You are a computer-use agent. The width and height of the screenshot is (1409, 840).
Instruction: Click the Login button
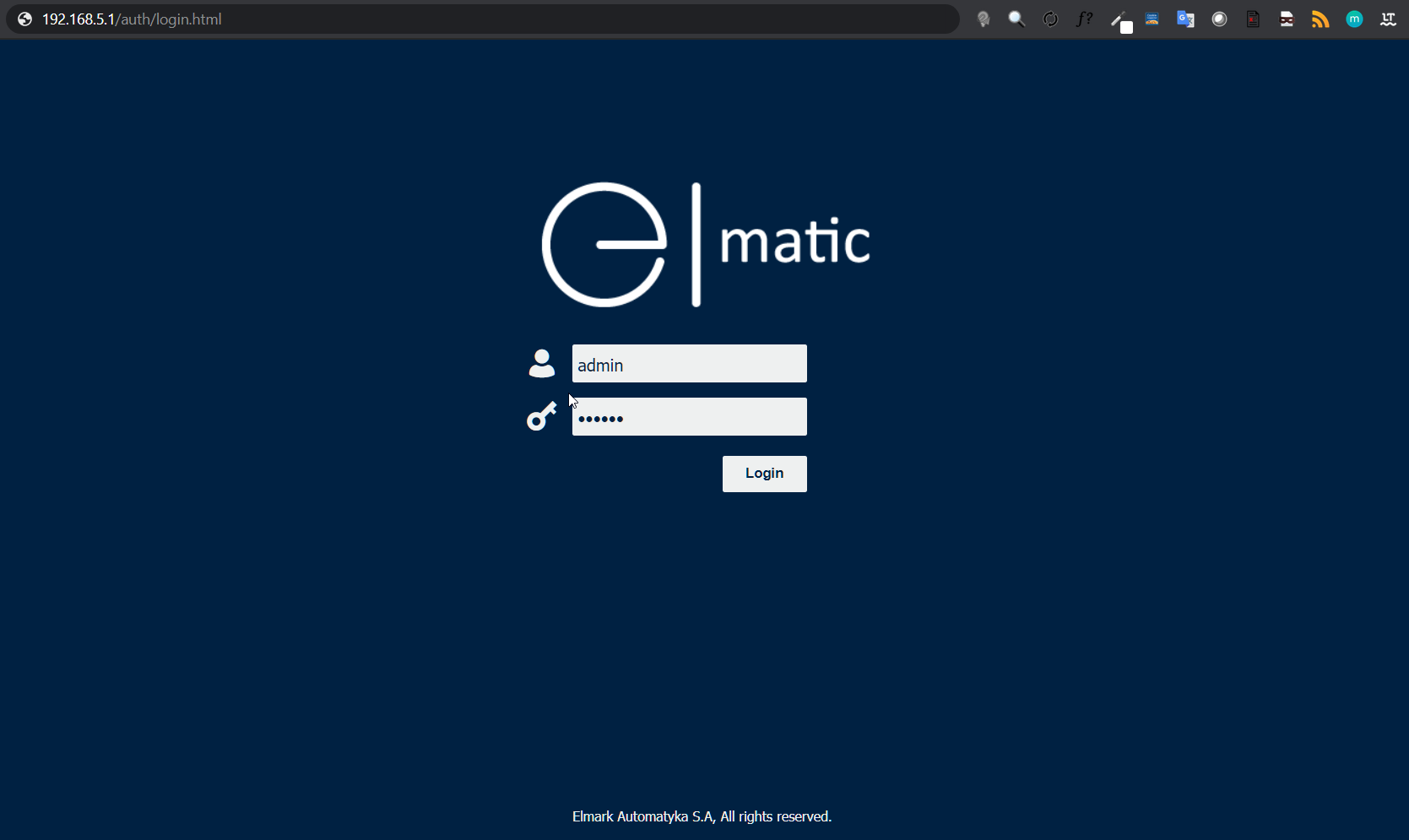coord(765,474)
